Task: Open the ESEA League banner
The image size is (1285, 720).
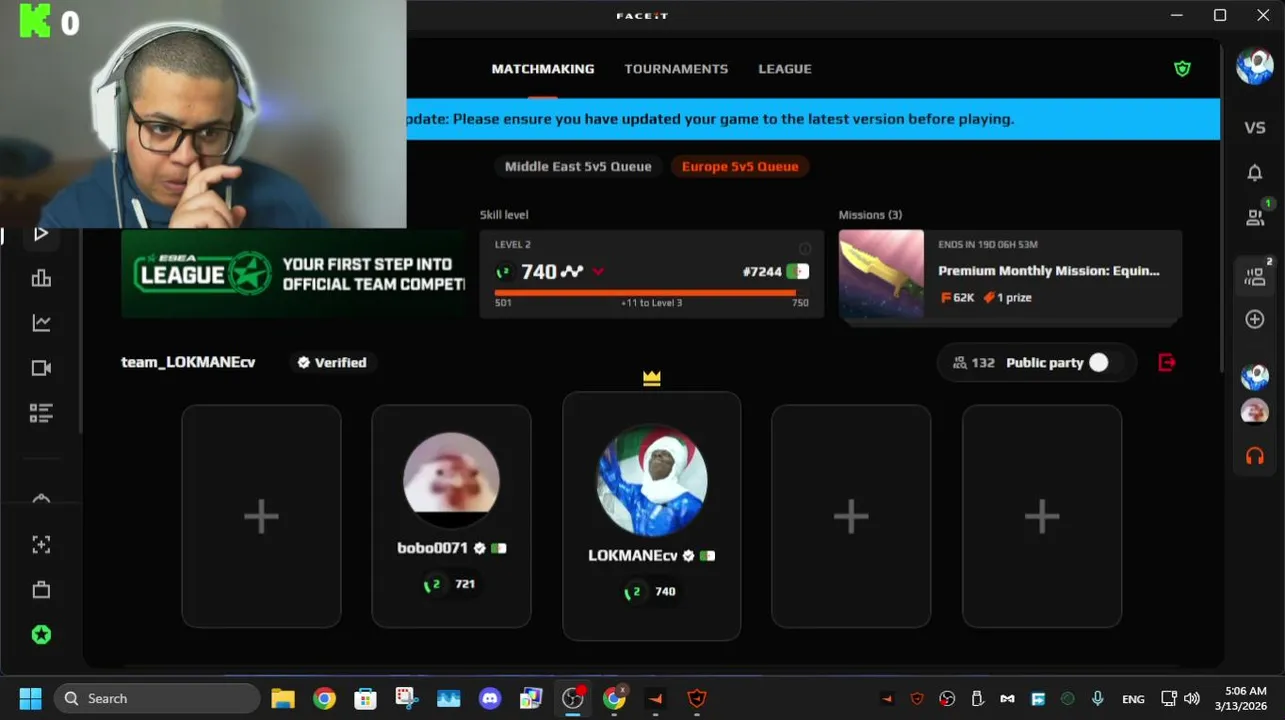Action: (x=294, y=274)
